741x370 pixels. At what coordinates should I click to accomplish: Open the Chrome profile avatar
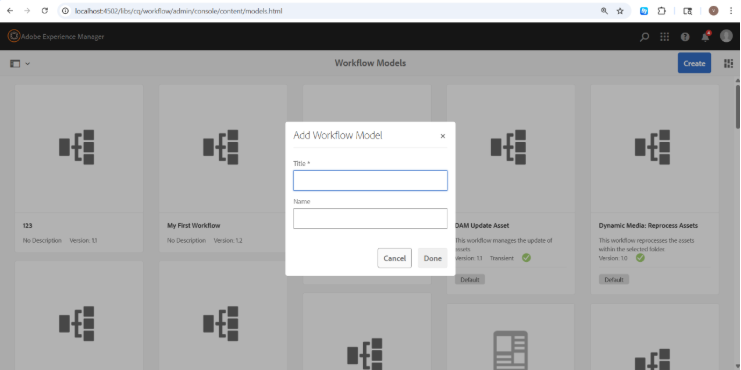coord(713,11)
